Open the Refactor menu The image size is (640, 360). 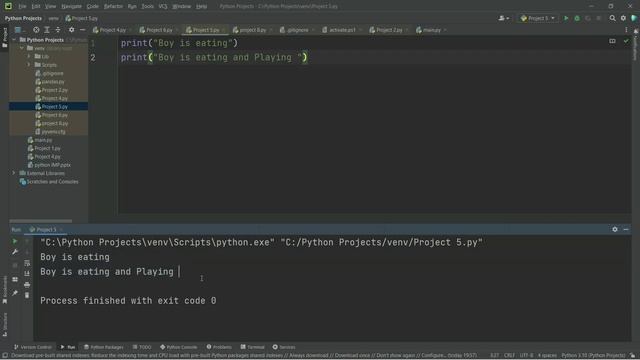tap(113, 6)
